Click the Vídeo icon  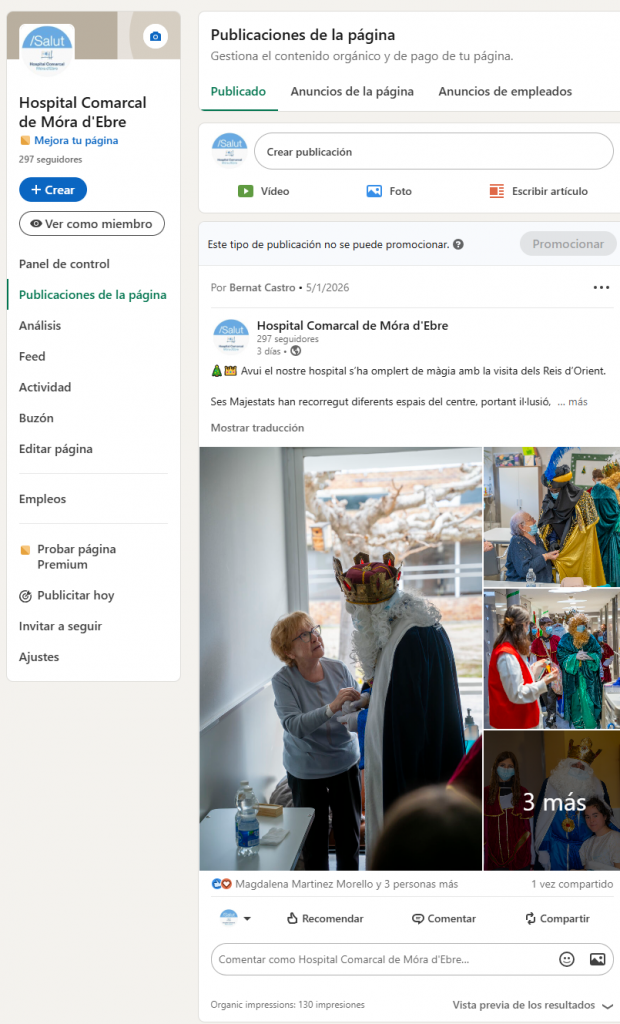click(x=246, y=191)
